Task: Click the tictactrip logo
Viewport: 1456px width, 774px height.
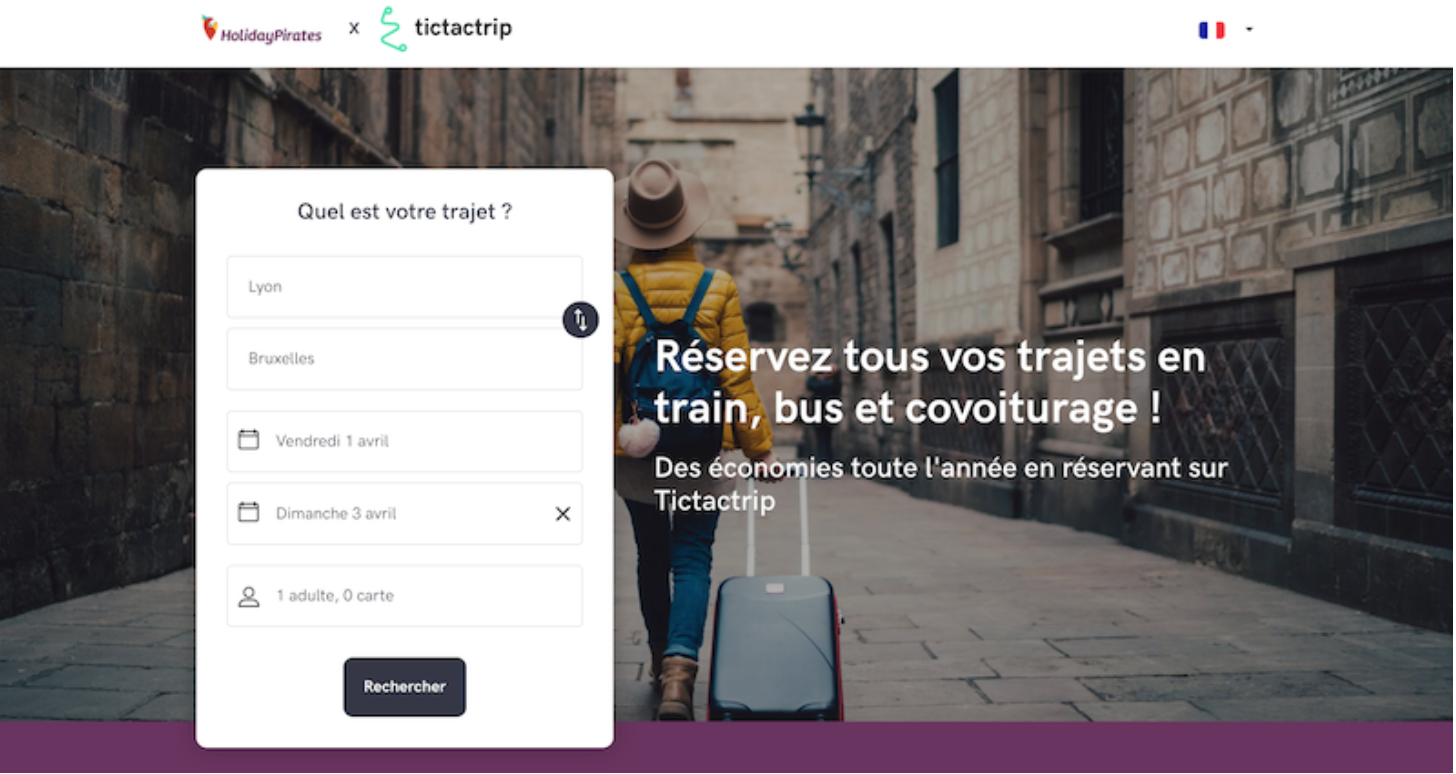Action: [446, 29]
